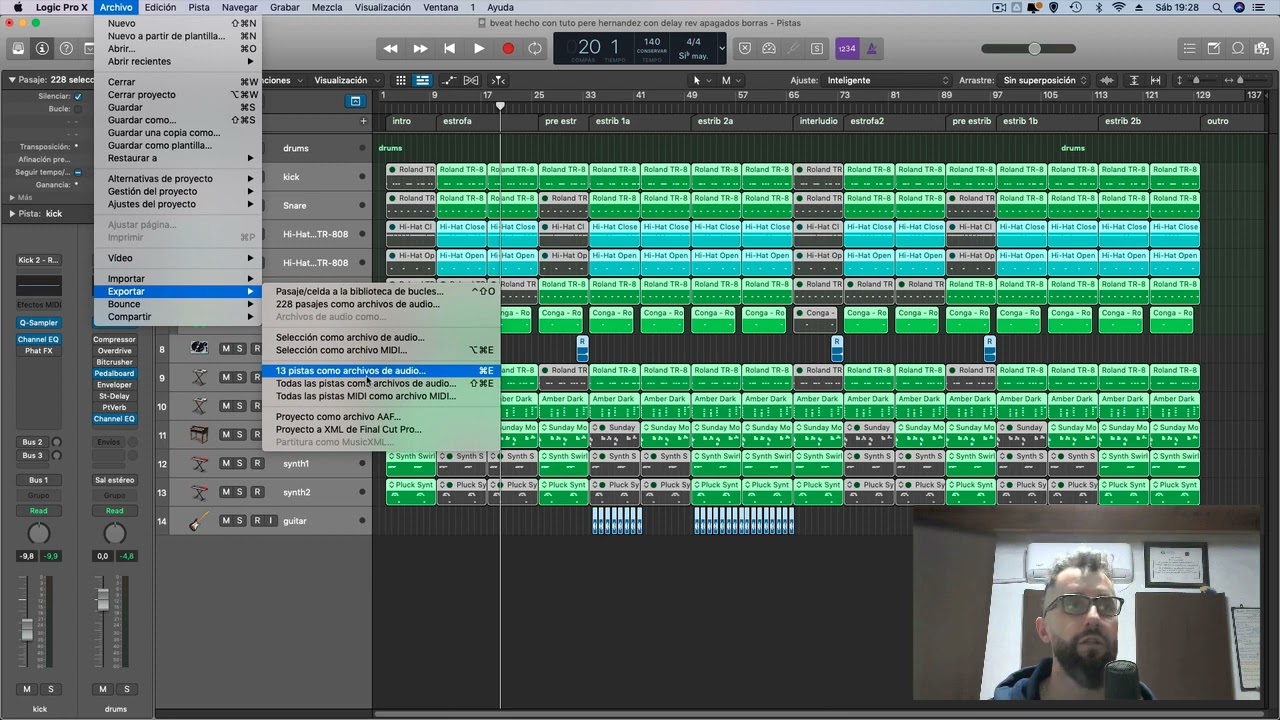Fast forward the transport
The image size is (1280, 720).
pyautogui.click(x=421, y=48)
